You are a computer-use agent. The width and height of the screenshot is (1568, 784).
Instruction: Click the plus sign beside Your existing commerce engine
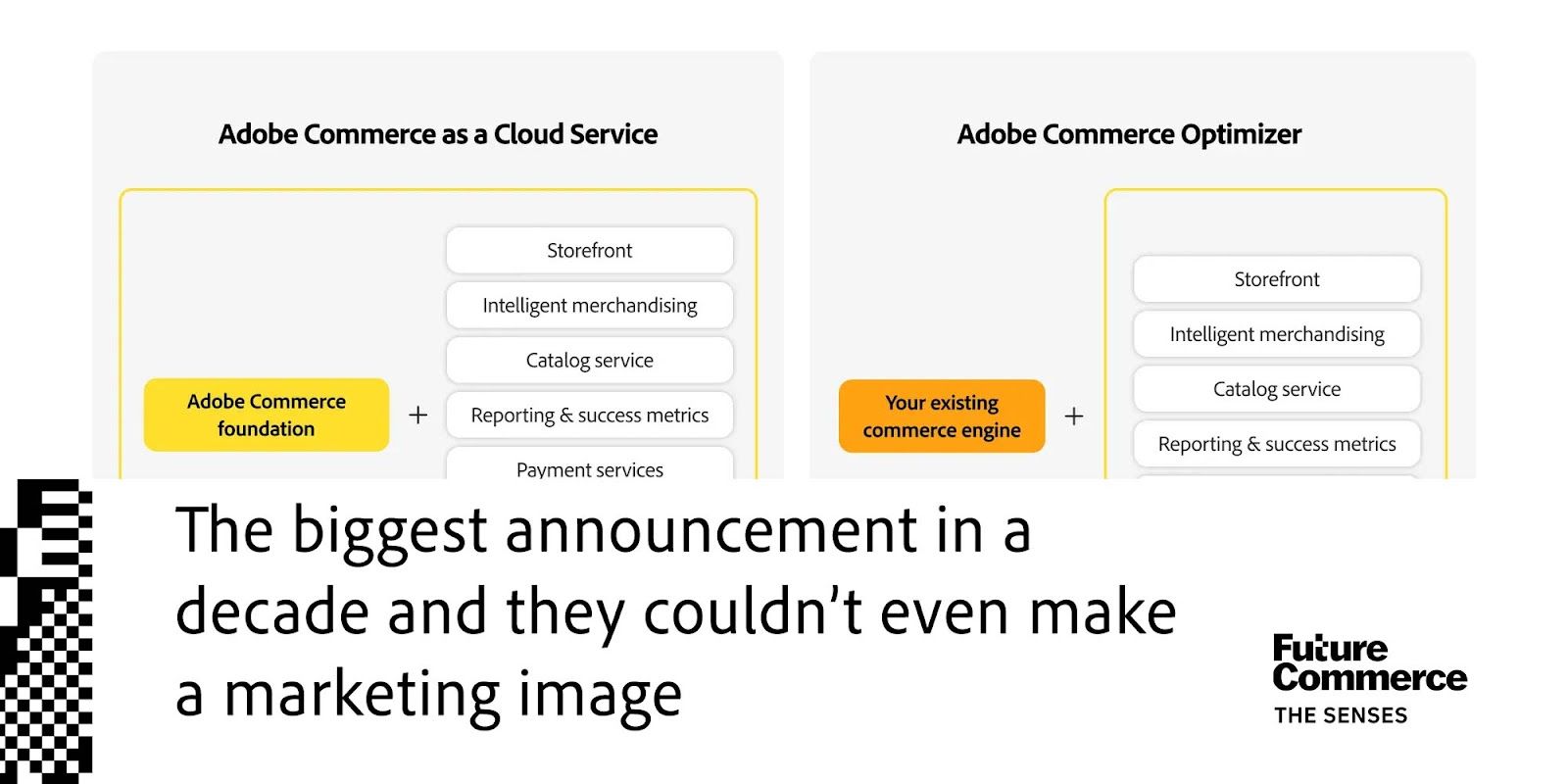pos(1074,416)
